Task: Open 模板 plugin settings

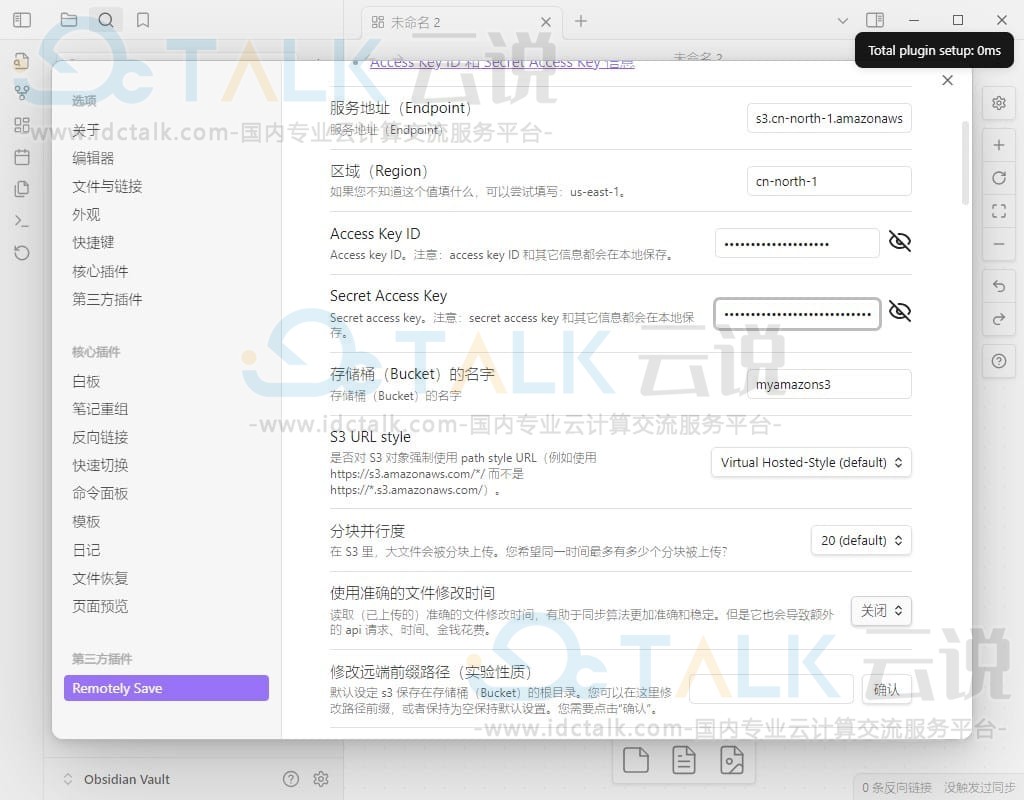Action: pos(86,521)
